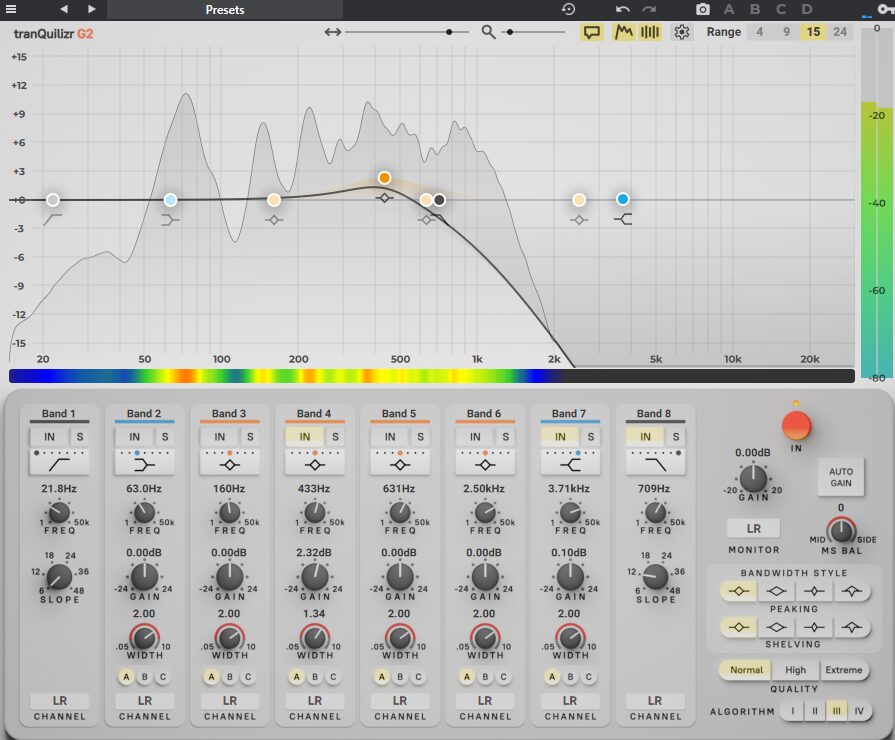895x740 pixels.
Task: Select the orange Band 4 node on graph
Action: (x=384, y=178)
